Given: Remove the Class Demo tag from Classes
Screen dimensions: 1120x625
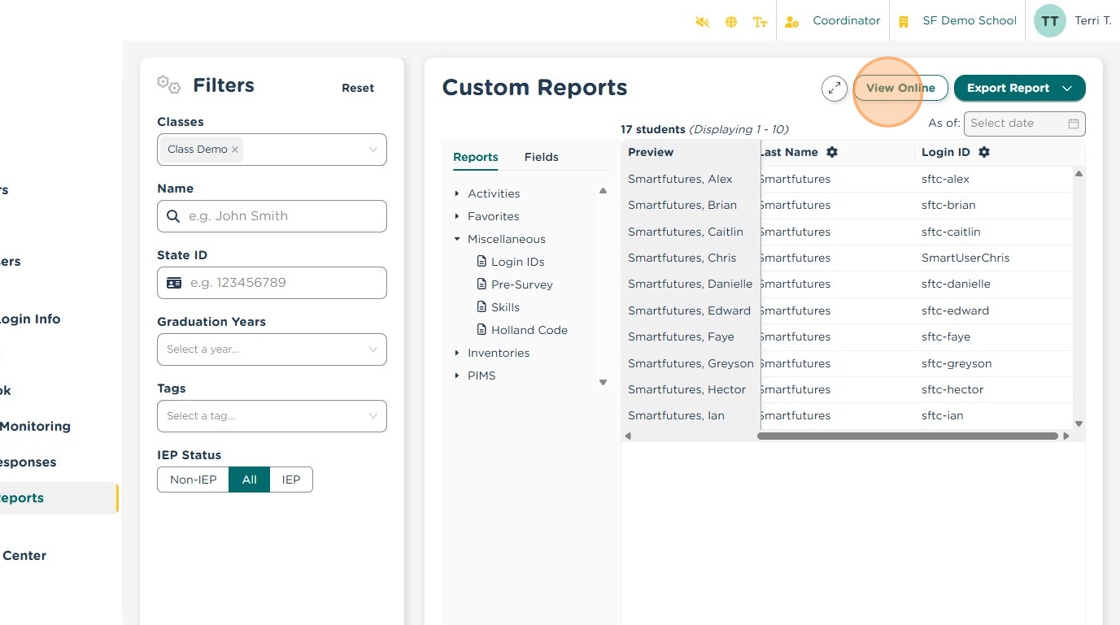Looking at the screenshot, I should [x=235, y=150].
